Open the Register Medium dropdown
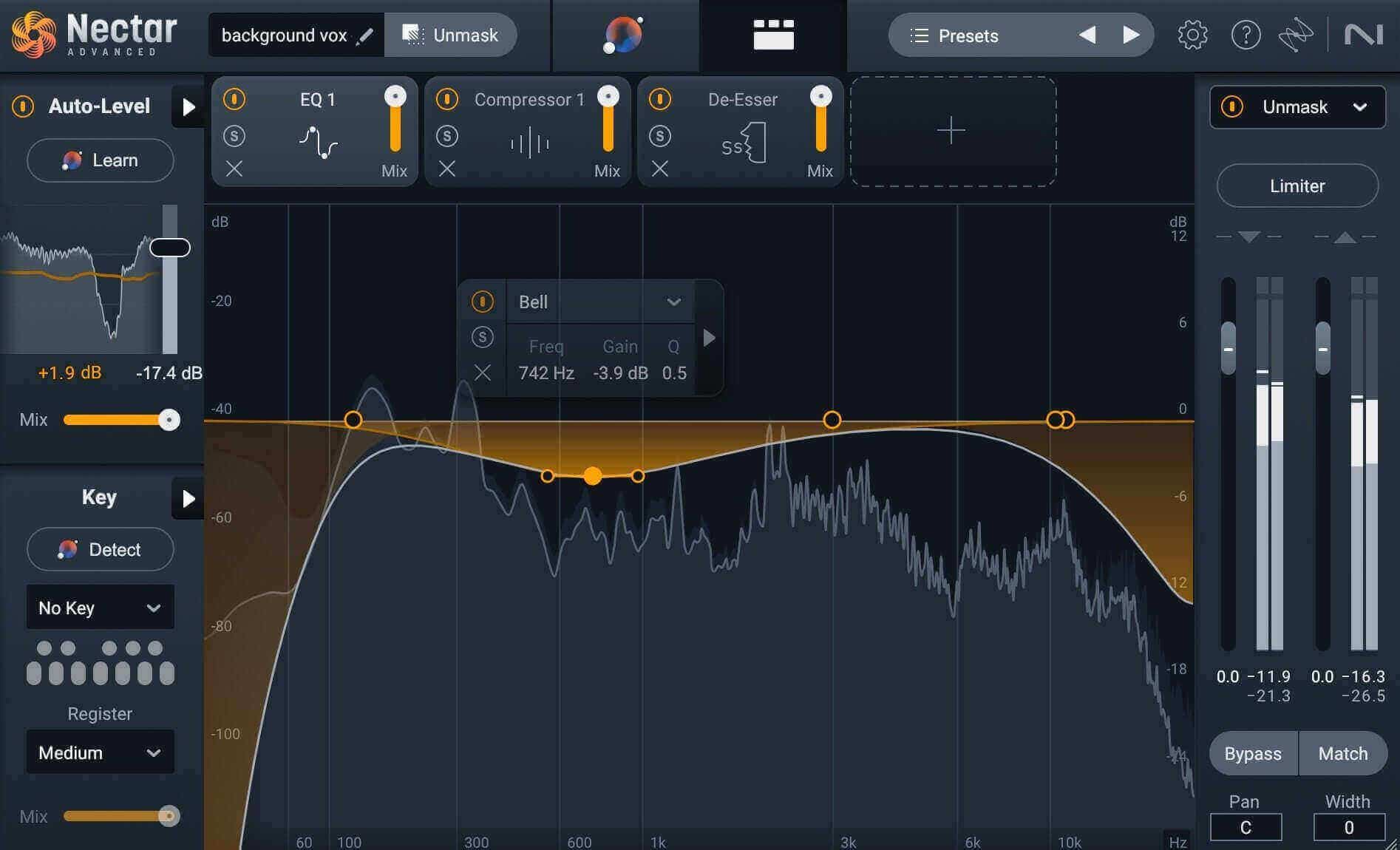 101,752
